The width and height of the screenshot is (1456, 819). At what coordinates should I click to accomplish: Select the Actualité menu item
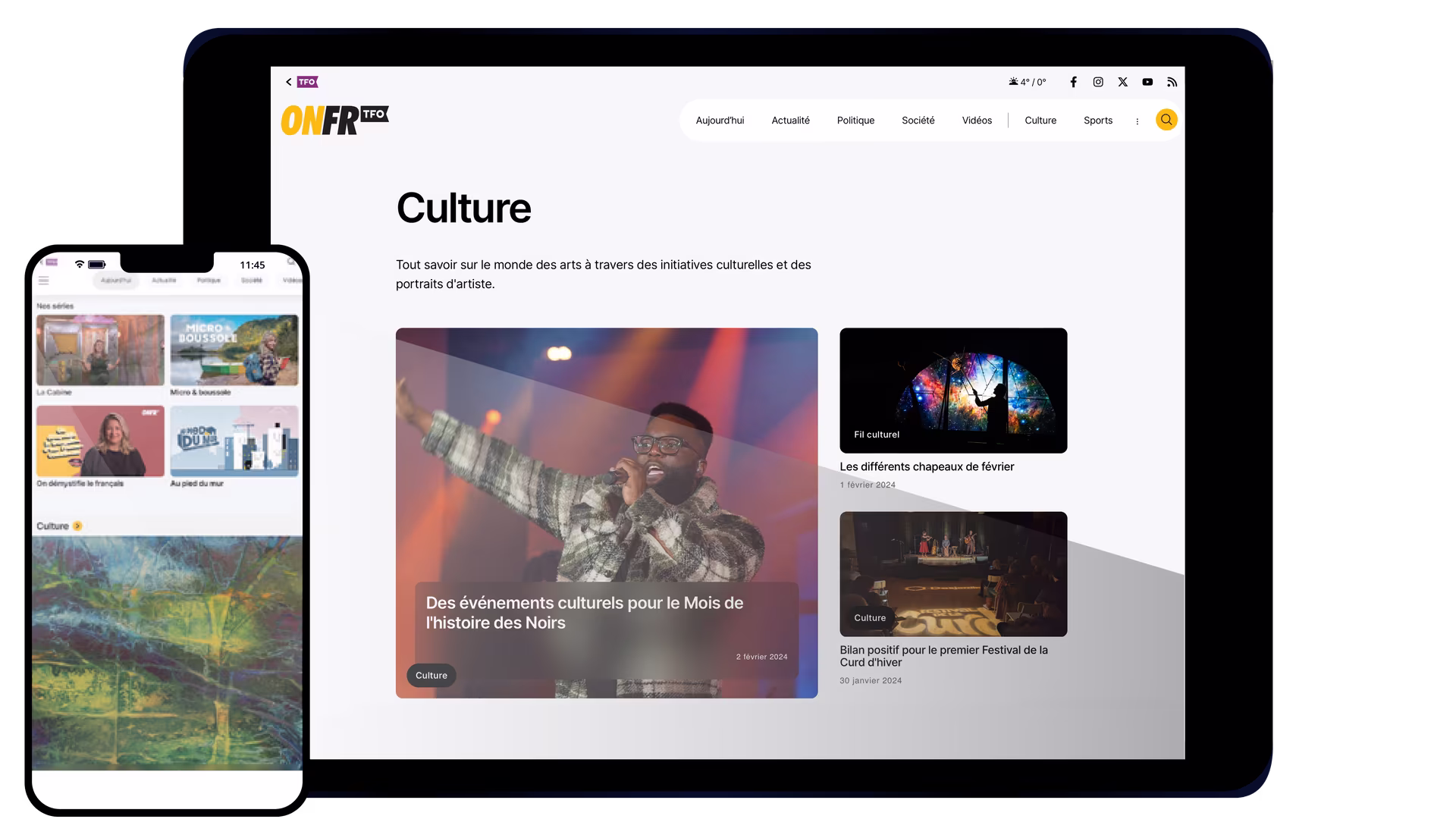(790, 121)
